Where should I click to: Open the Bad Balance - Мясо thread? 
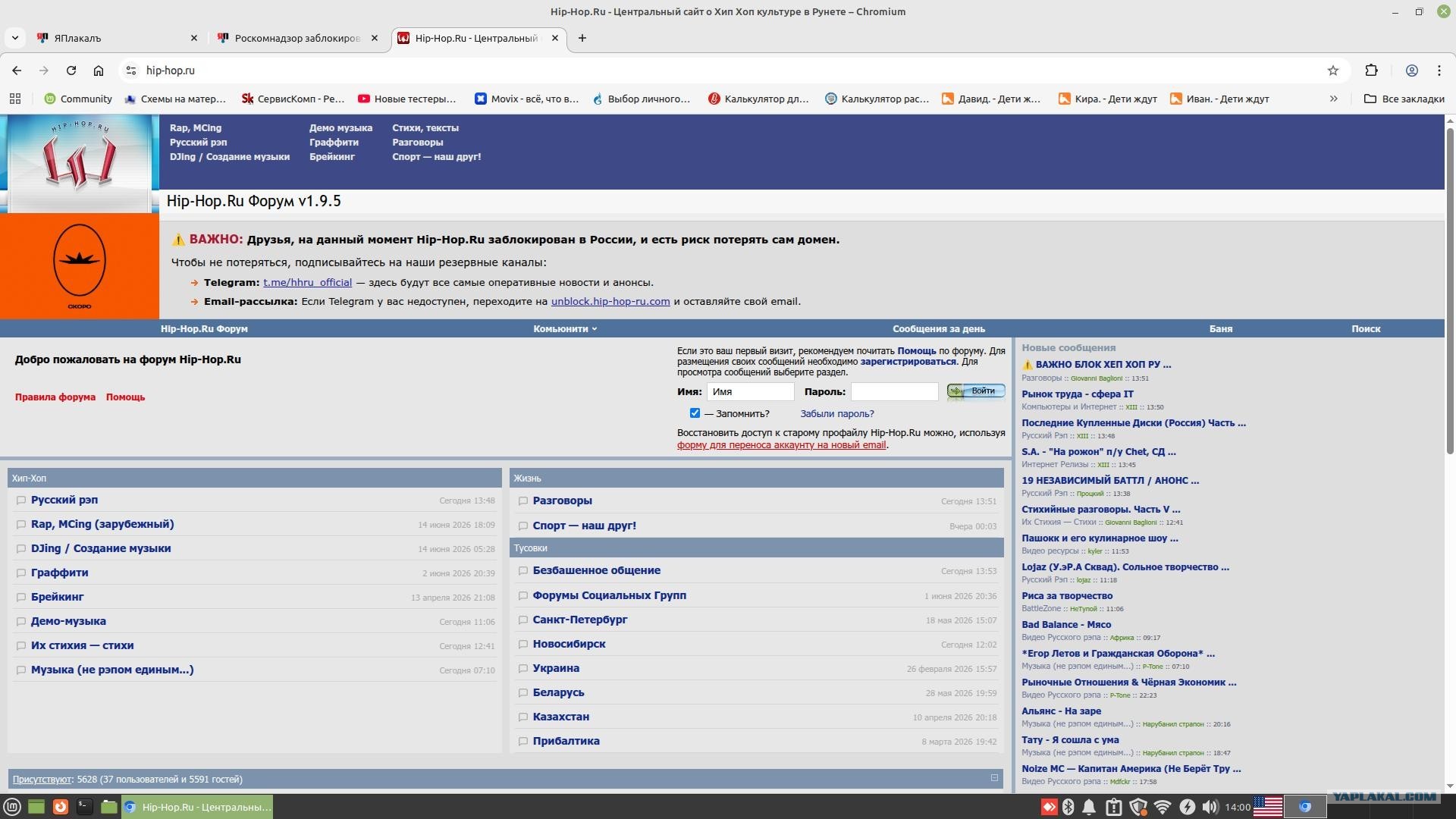pyautogui.click(x=1066, y=624)
